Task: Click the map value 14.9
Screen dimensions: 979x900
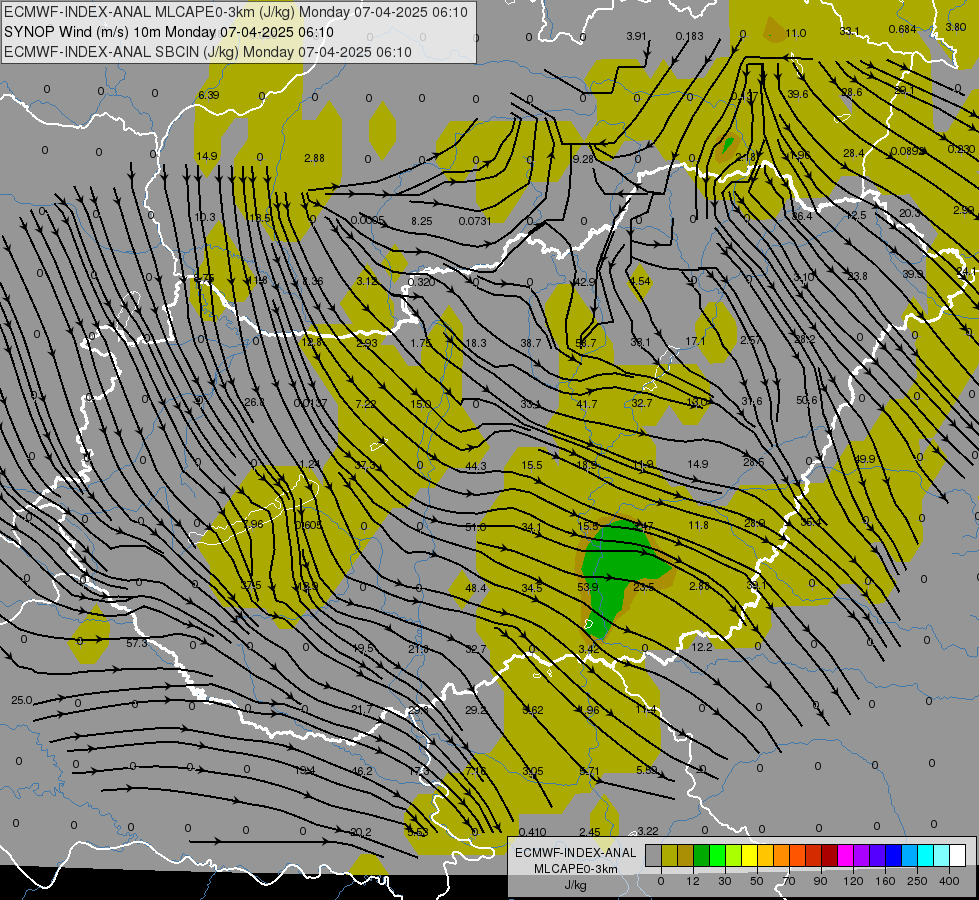Action: point(207,156)
